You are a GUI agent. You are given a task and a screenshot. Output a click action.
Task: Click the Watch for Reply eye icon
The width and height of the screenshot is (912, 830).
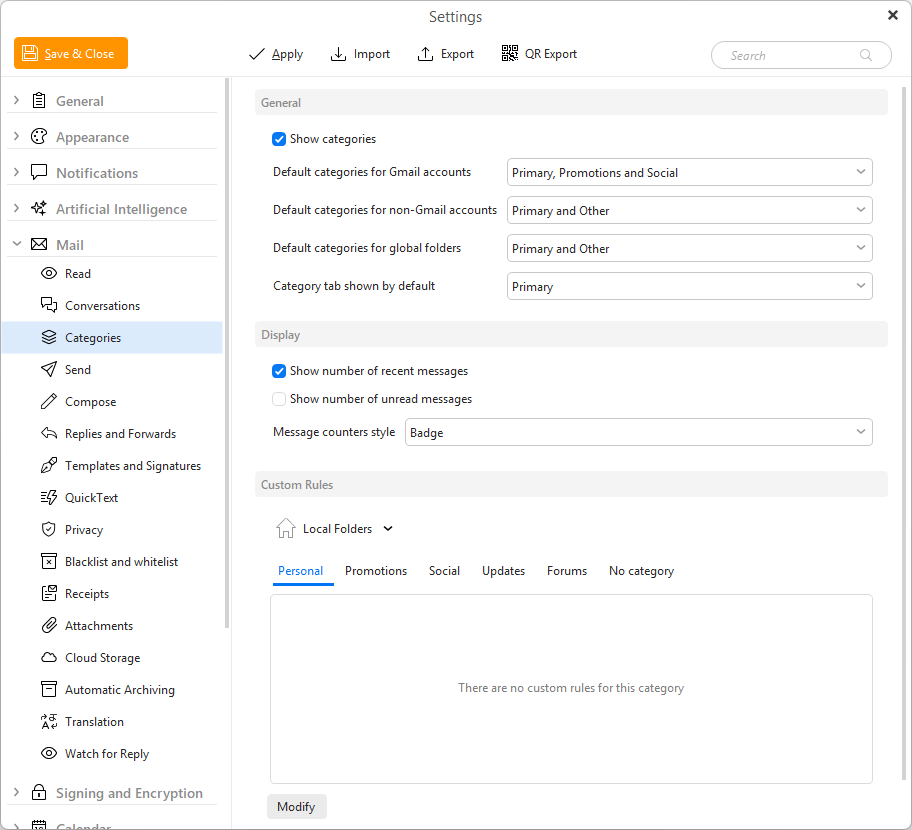[x=49, y=753]
